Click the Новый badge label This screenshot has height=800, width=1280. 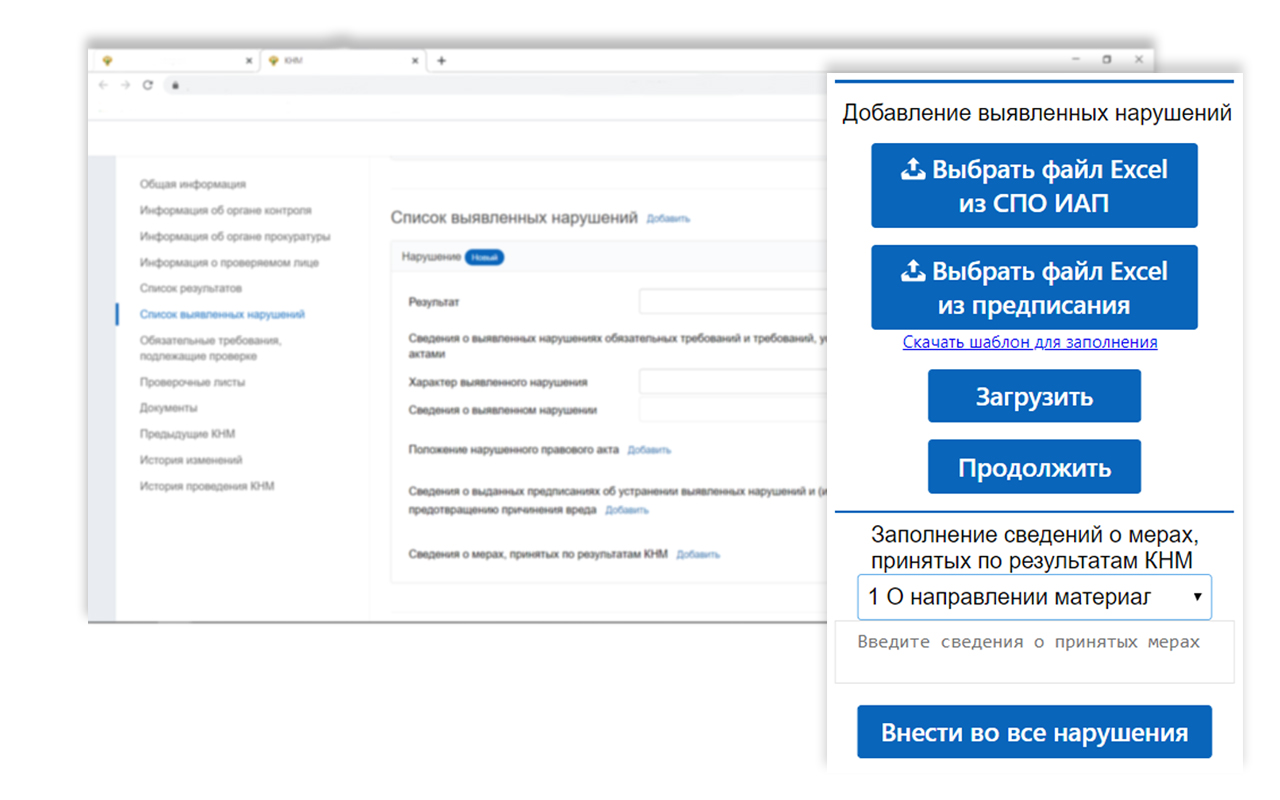pyautogui.click(x=485, y=257)
